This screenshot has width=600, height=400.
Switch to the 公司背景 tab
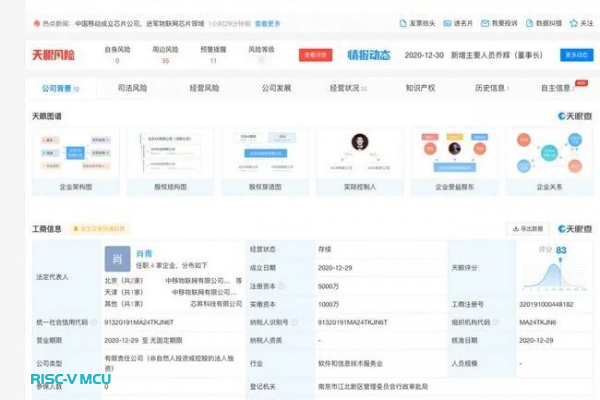(60, 88)
